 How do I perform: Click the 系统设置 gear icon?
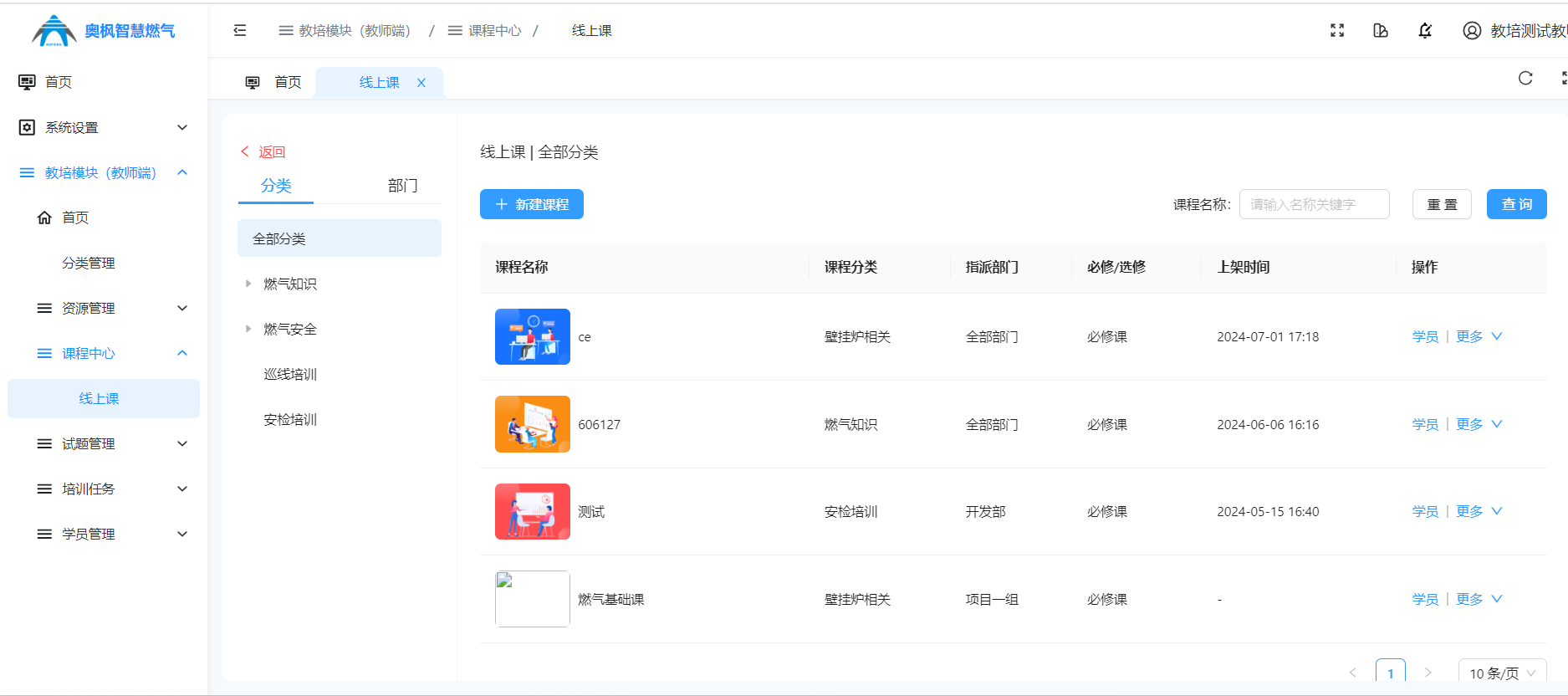pyautogui.click(x=27, y=127)
